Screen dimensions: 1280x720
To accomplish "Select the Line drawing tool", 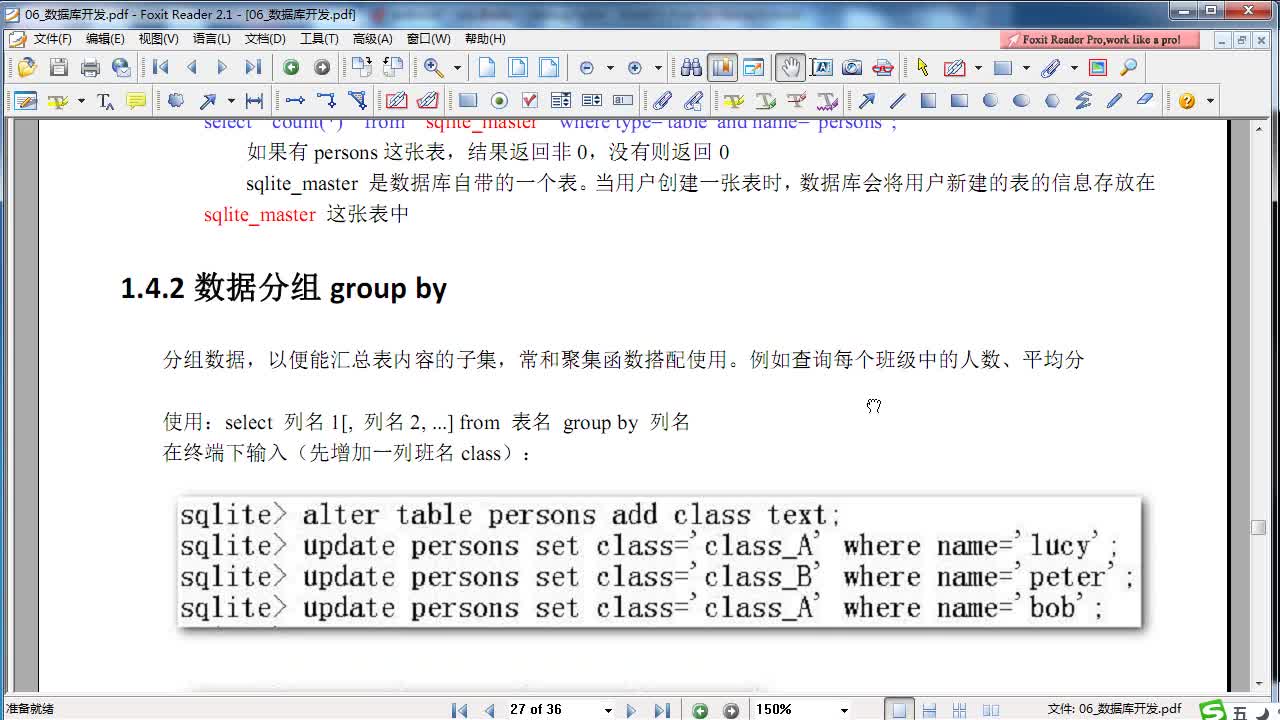I will click(898, 101).
